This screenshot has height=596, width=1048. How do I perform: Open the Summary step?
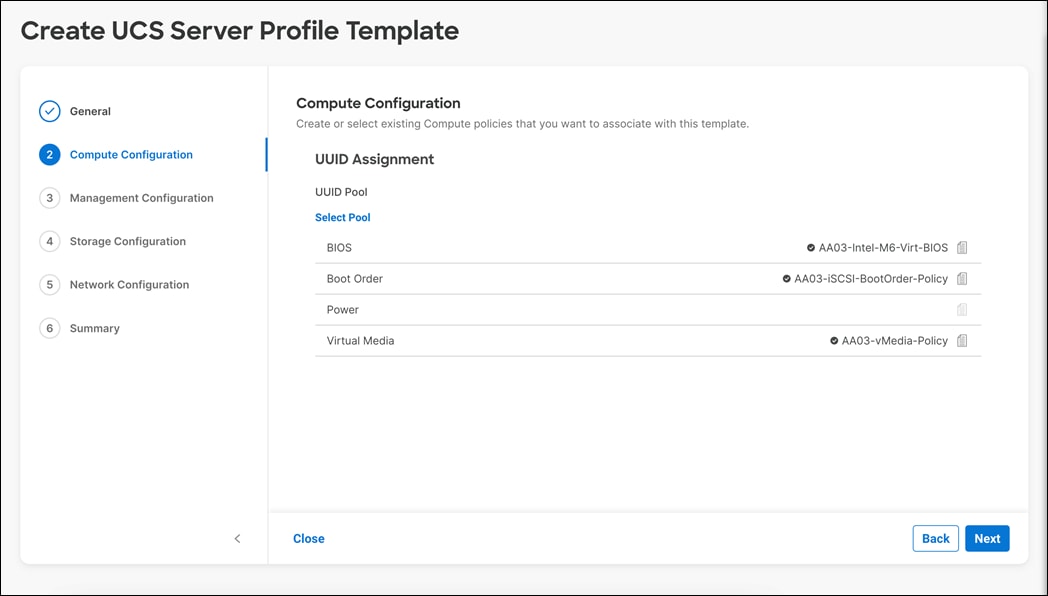(96, 328)
